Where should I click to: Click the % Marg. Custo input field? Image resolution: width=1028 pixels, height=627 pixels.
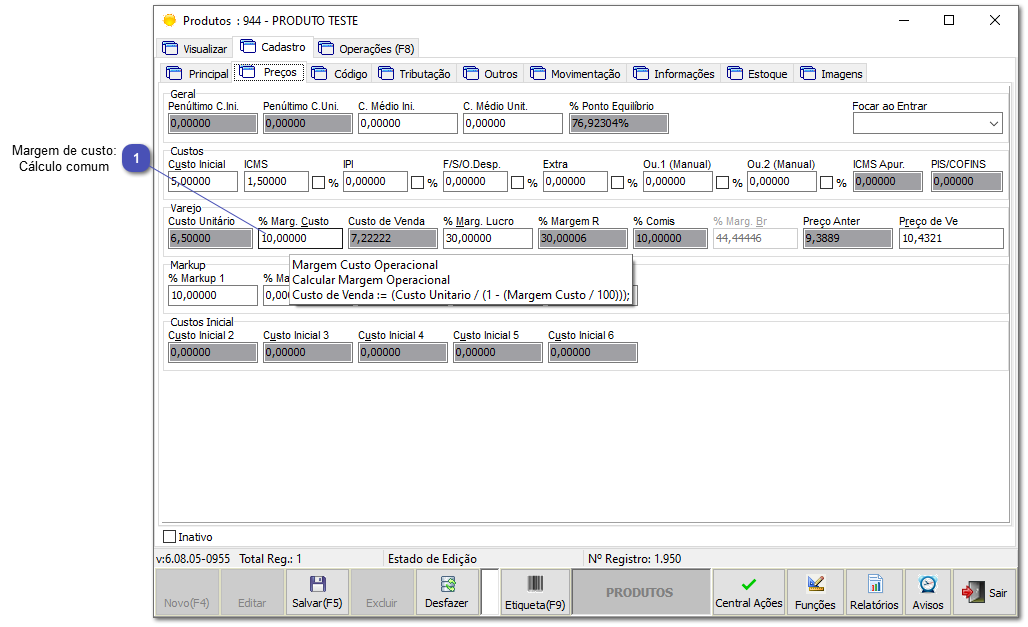[300, 239]
